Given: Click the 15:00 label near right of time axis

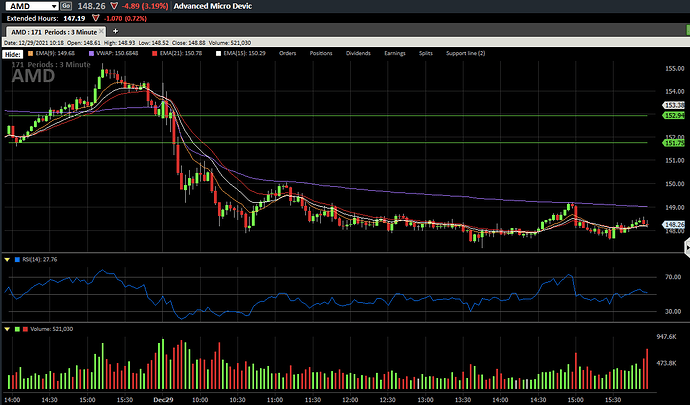Looking at the screenshot, I should coord(576,400).
